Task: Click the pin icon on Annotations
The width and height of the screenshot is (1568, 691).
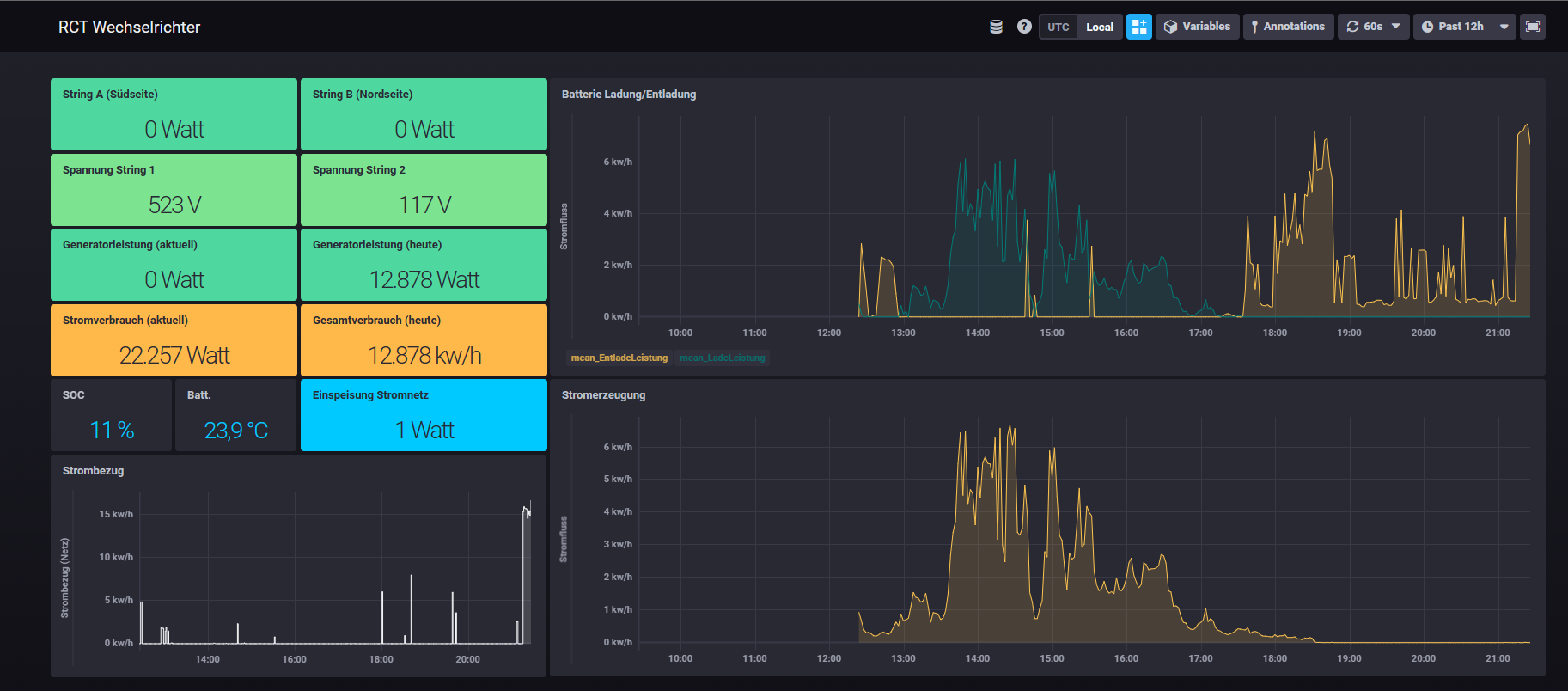Action: pyautogui.click(x=1254, y=27)
